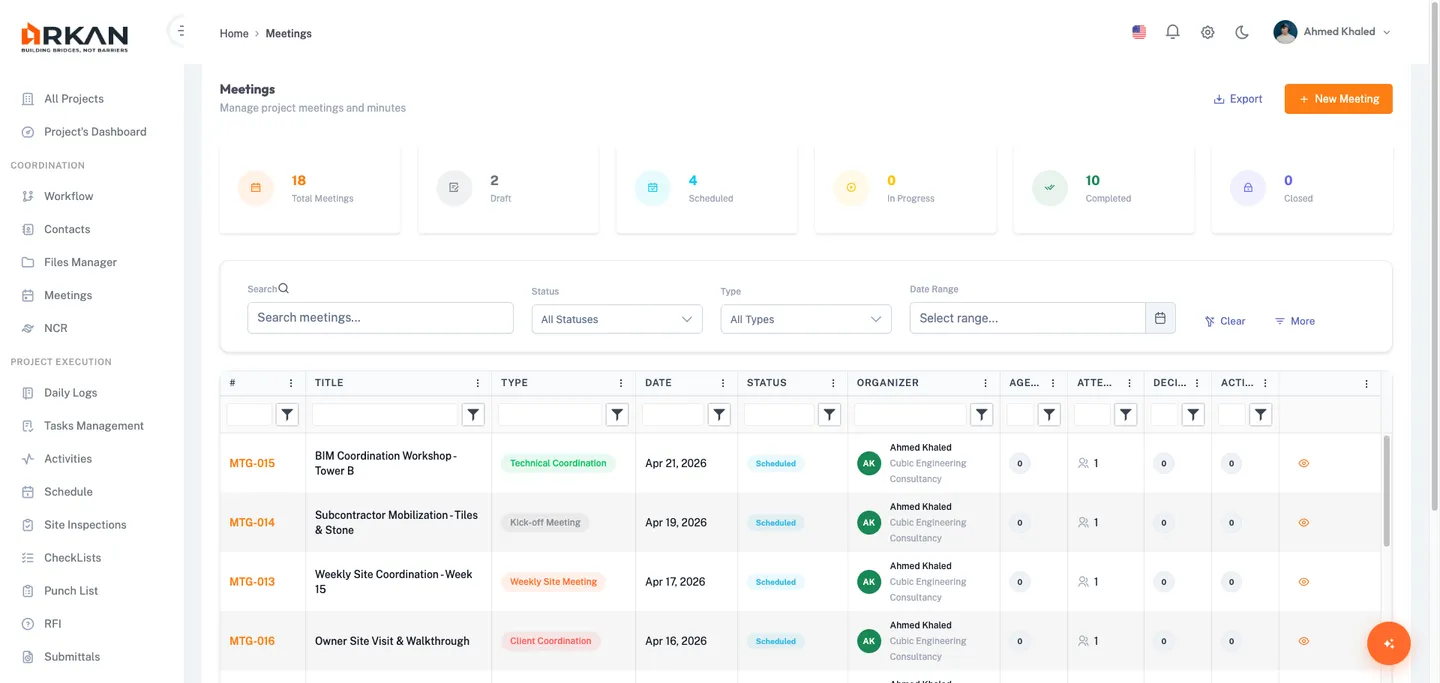This screenshot has width=1440, height=683.
Task: Open the Meetings section in the sidebar
Action: (68, 295)
